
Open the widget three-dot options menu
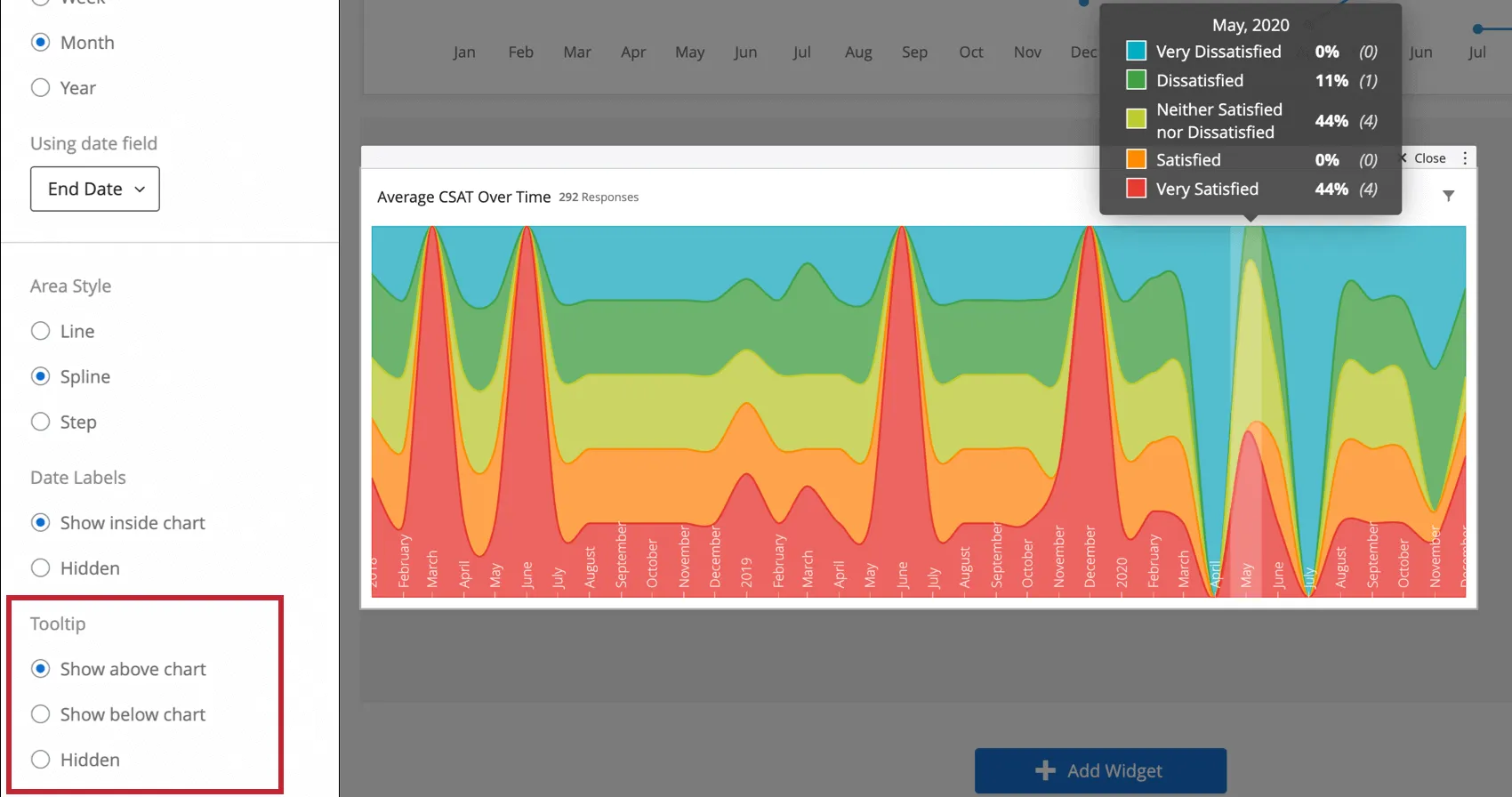[1465, 158]
